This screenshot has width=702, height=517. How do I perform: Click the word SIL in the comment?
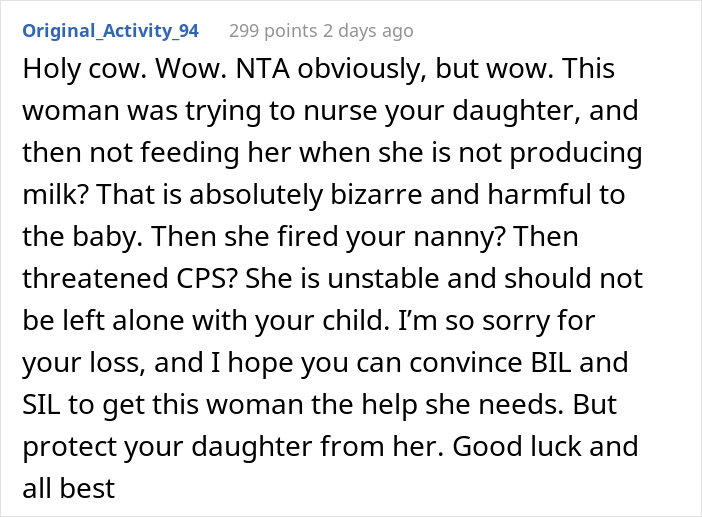pyautogui.click(x=41, y=404)
